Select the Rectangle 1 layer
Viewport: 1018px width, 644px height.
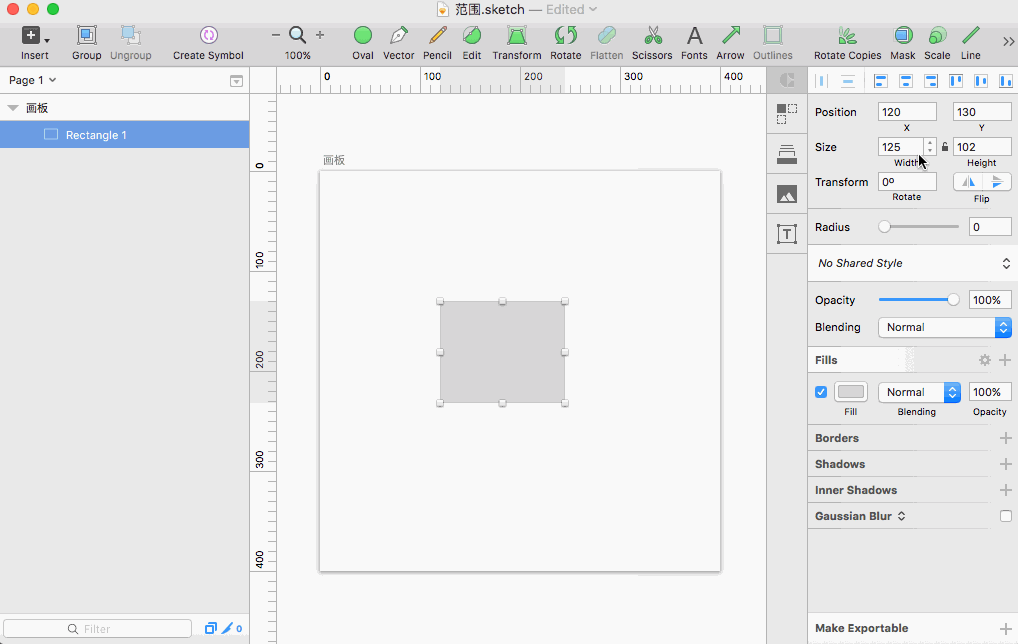[x=125, y=134]
